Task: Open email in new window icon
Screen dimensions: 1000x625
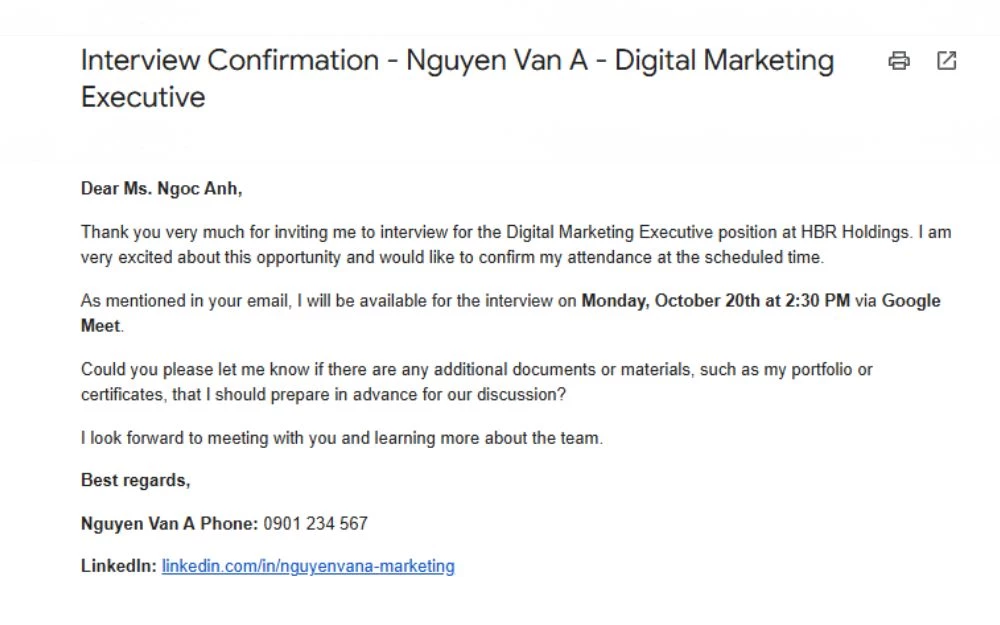Action: pos(946,61)
